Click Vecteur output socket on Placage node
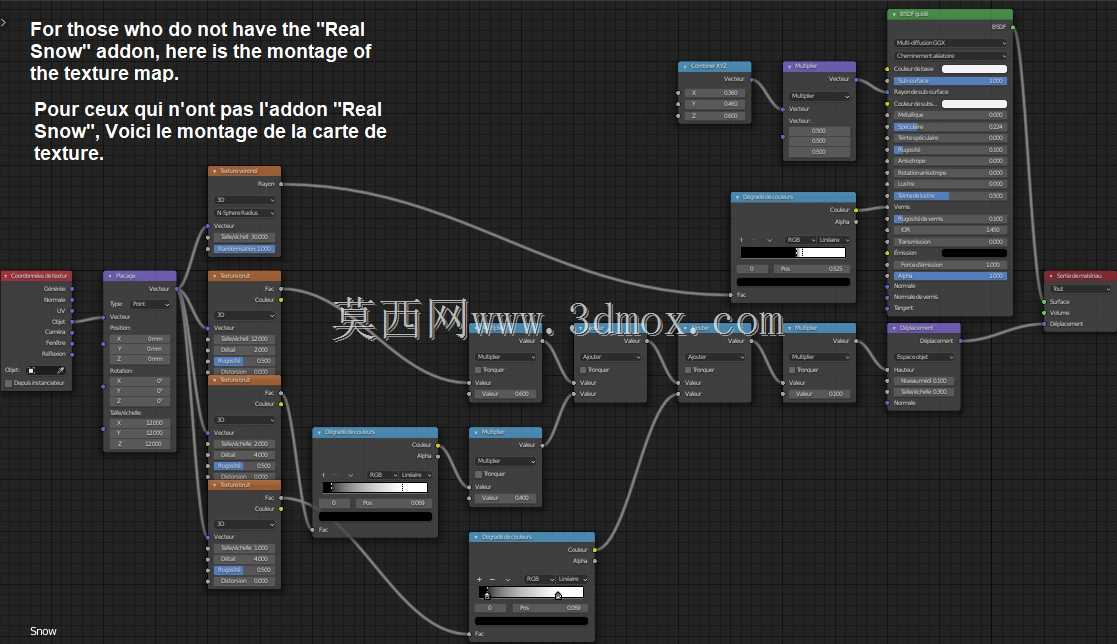The image size is (1117, 644). (x=177, y=289)
